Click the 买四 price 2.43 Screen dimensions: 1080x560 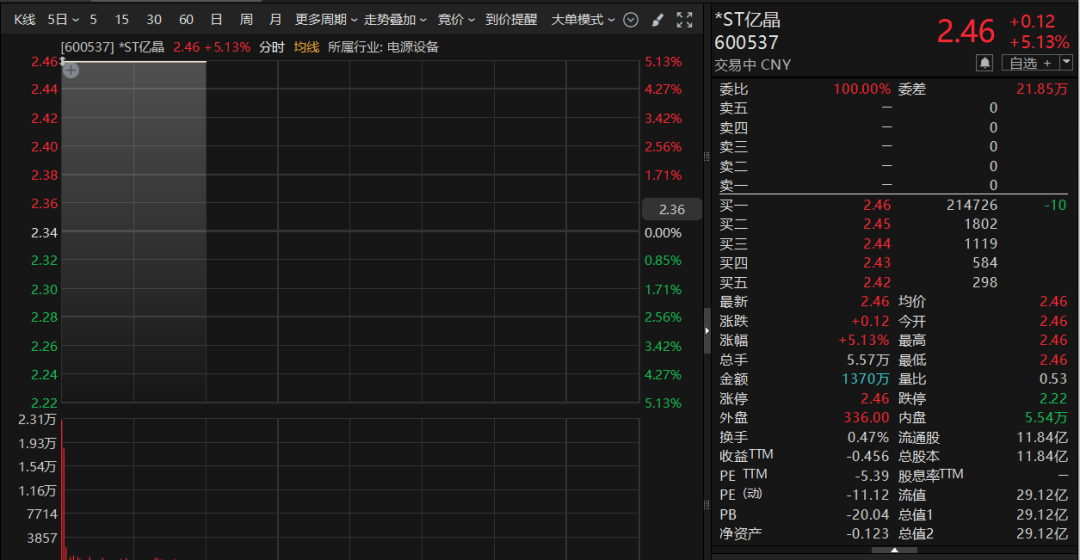click(x=877, y=263)
